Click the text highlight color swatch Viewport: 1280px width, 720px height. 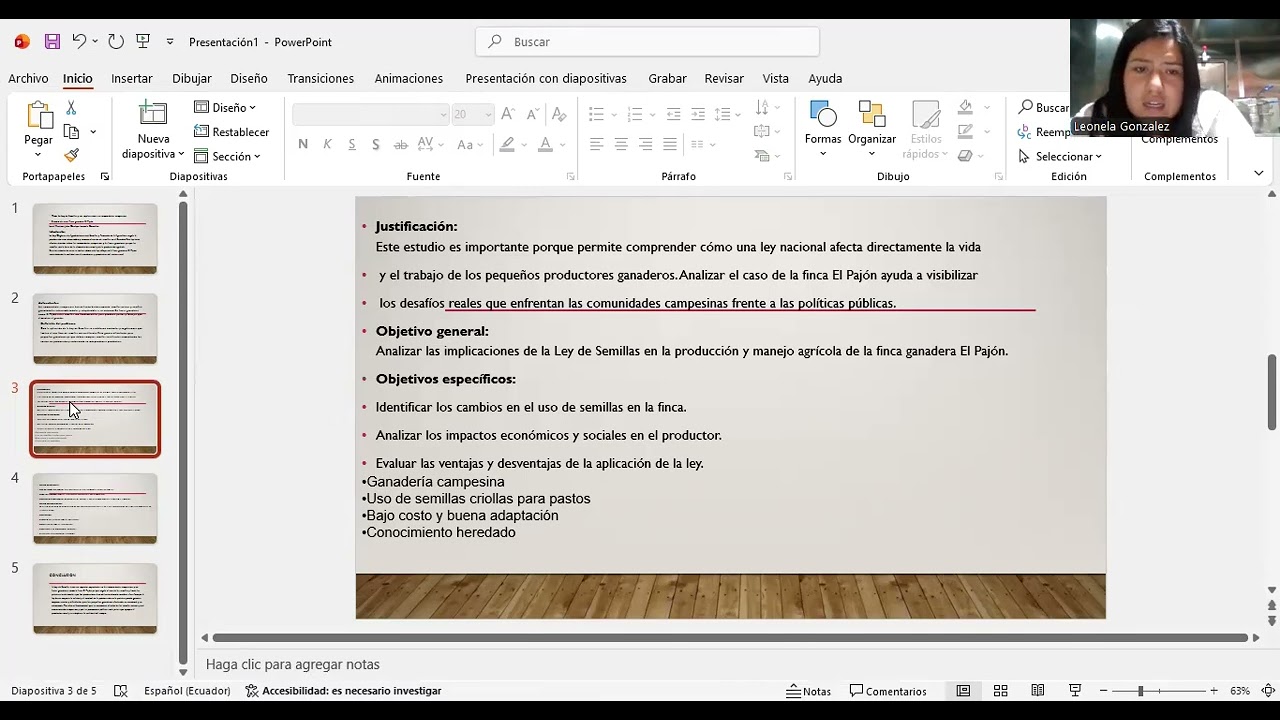tap(507, 144)
